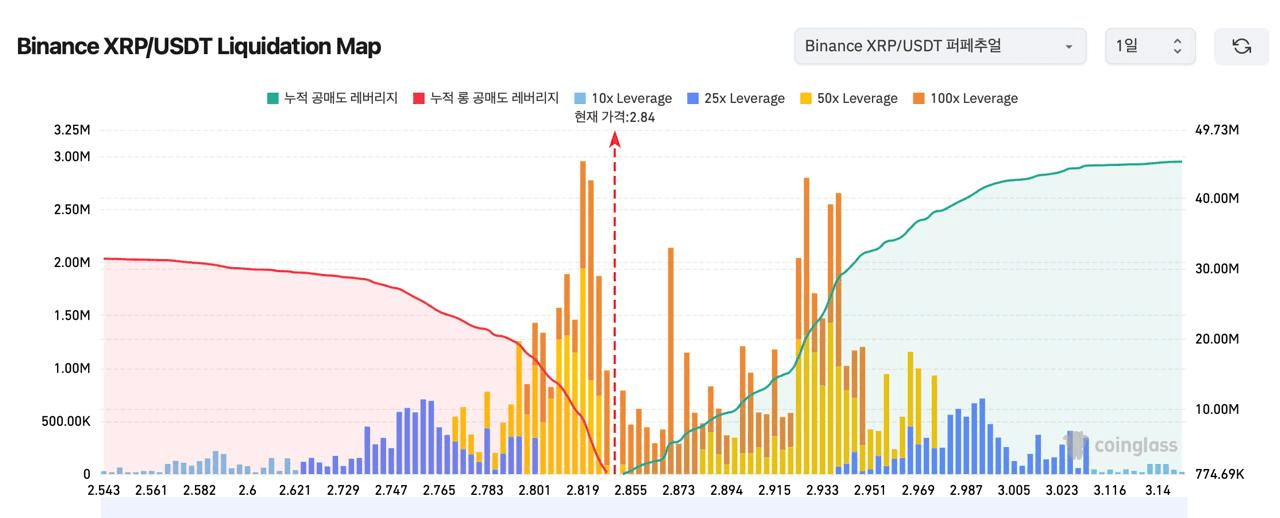Click the Binance XRP/USDT Liquidation Map title
This screenshot has width=1280, height=518.
(199, 46)
